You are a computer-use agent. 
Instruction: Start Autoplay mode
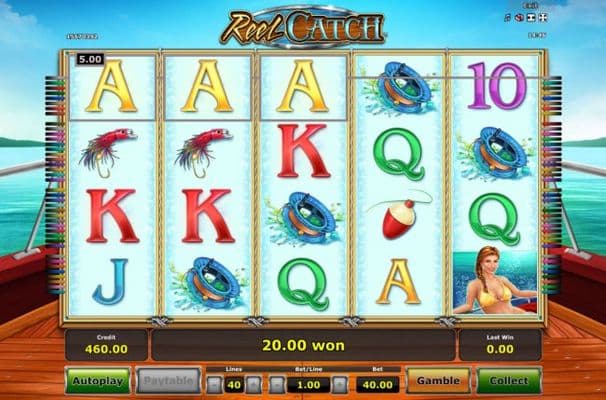98,381
